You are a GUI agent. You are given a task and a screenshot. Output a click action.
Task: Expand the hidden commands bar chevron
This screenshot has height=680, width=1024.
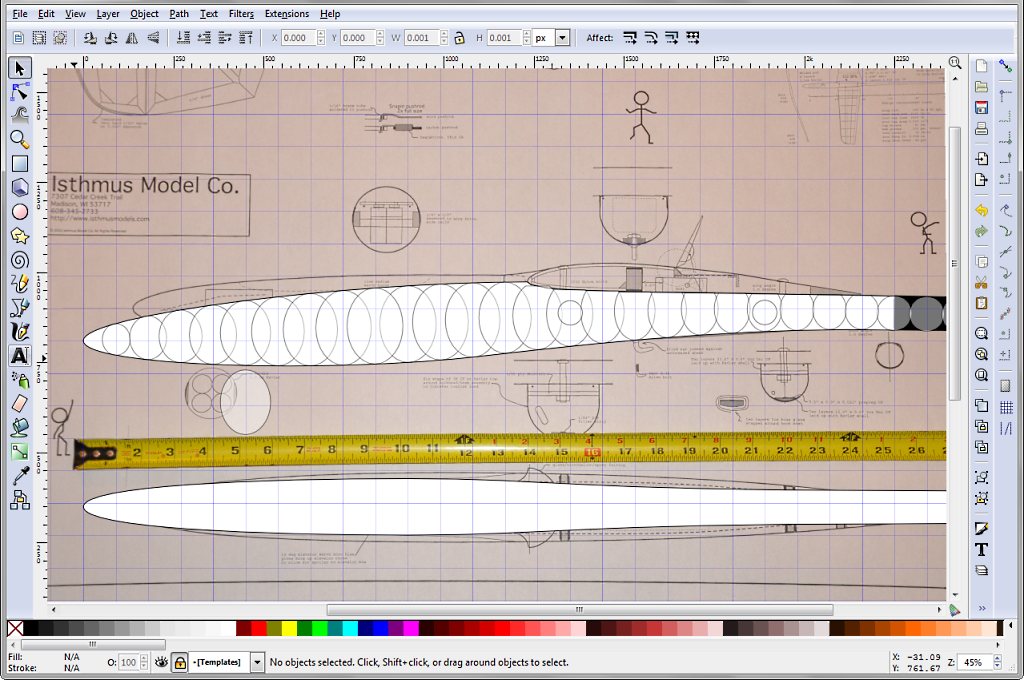point(982,608)
